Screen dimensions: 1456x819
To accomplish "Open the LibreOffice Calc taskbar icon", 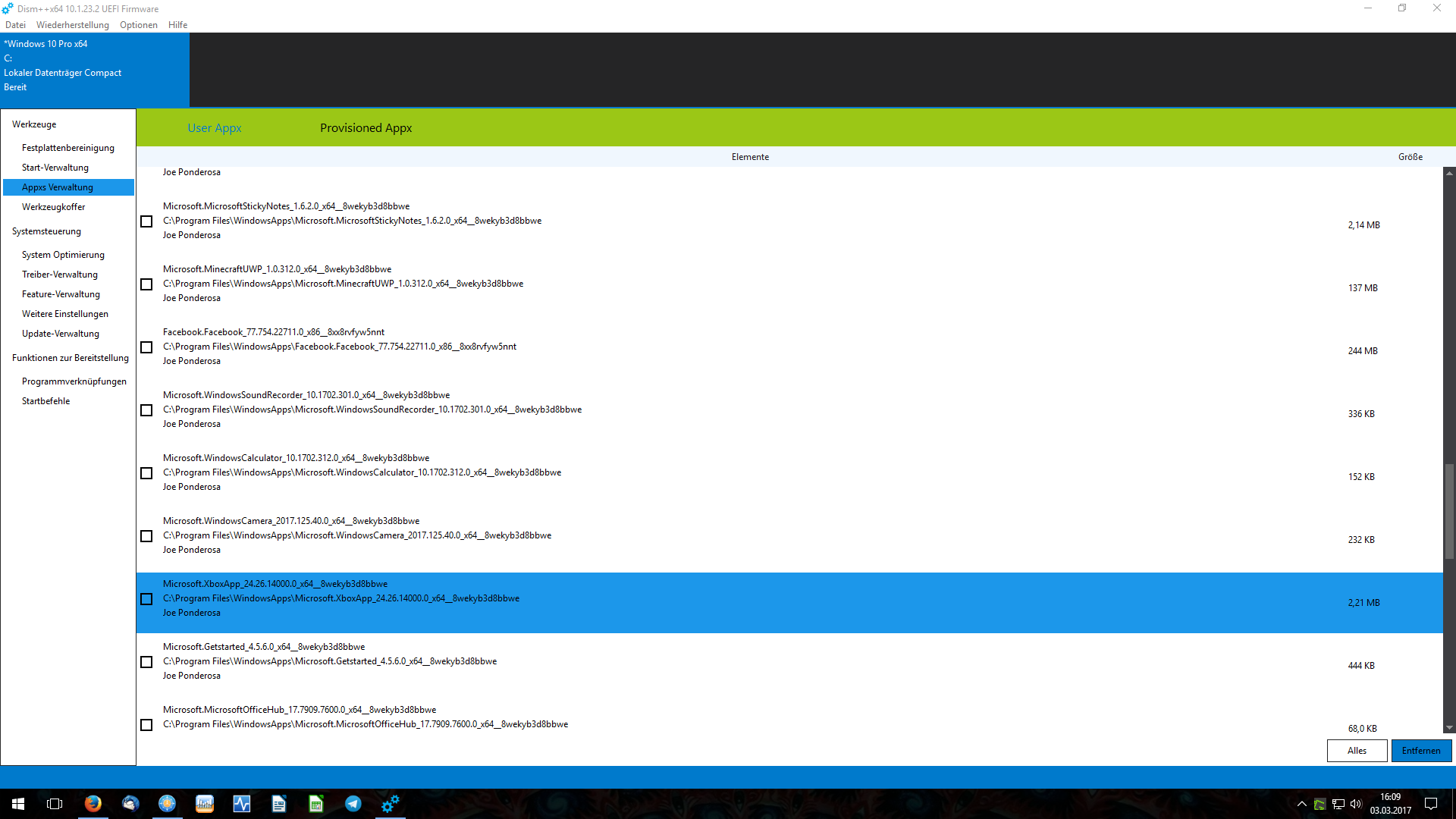I will pos(316,804).
